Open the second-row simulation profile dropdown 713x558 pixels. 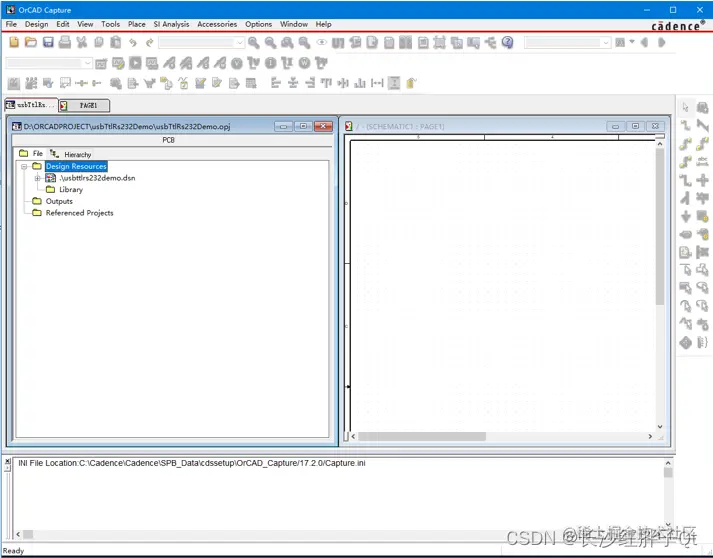point(49,63)
